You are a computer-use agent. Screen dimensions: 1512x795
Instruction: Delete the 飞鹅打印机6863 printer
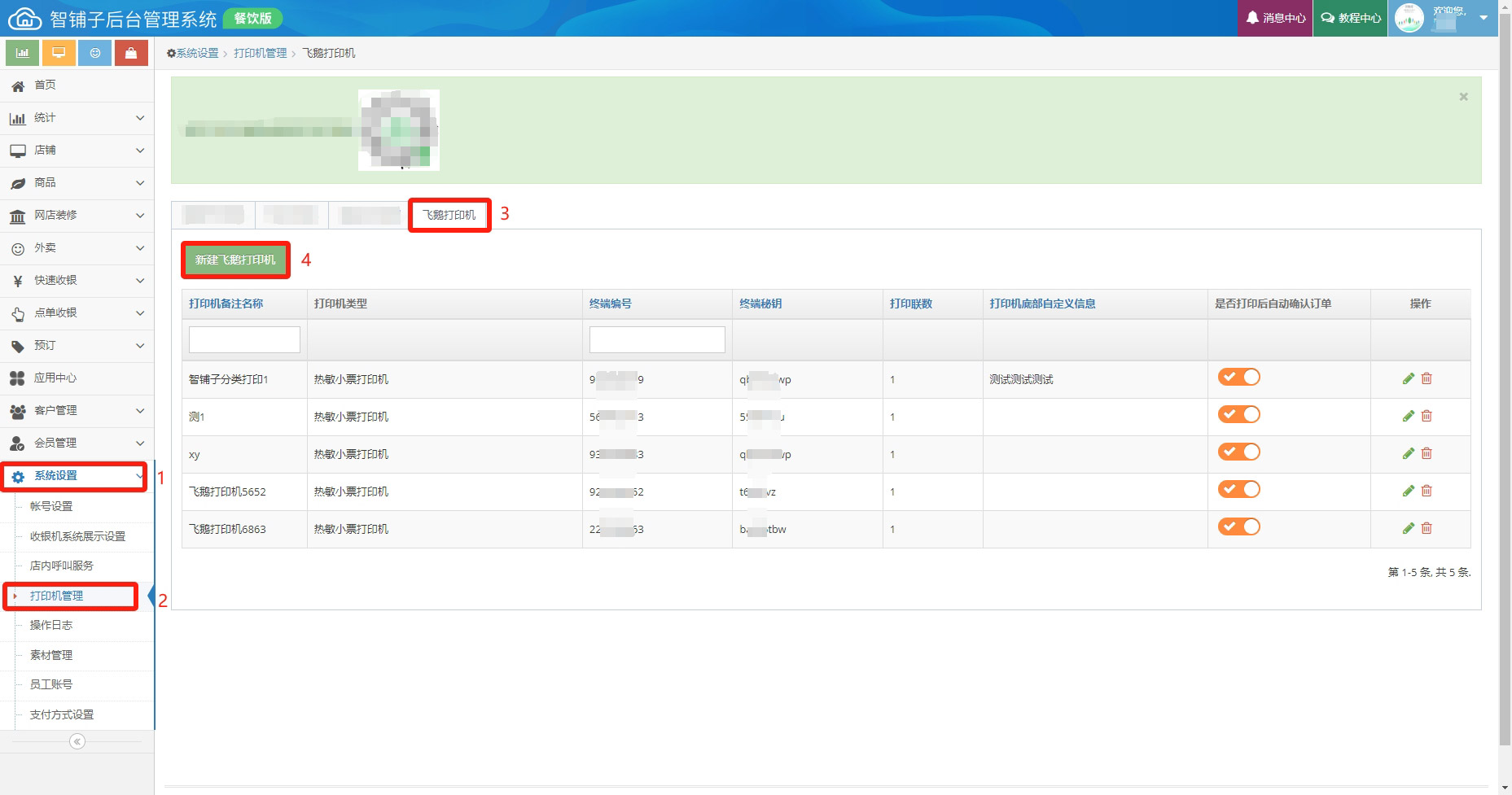(x=1427, y=528)
